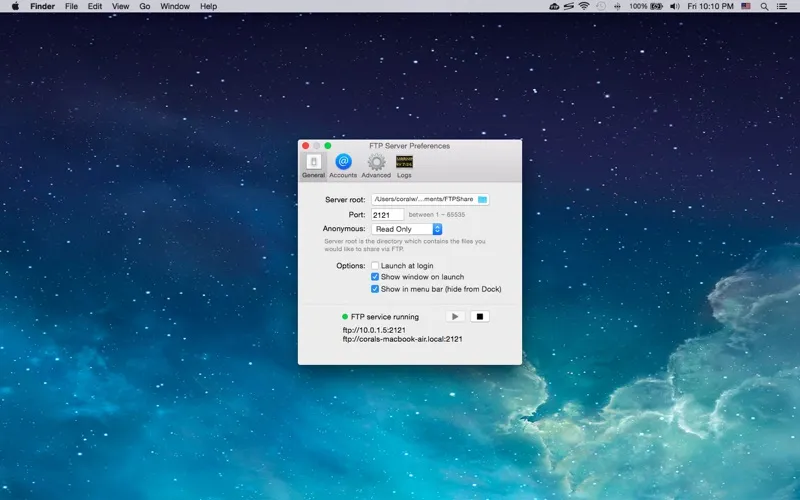Click the Wi-Fi status icon
Viewport: 800px width, 500px height.
coord(583,6)
